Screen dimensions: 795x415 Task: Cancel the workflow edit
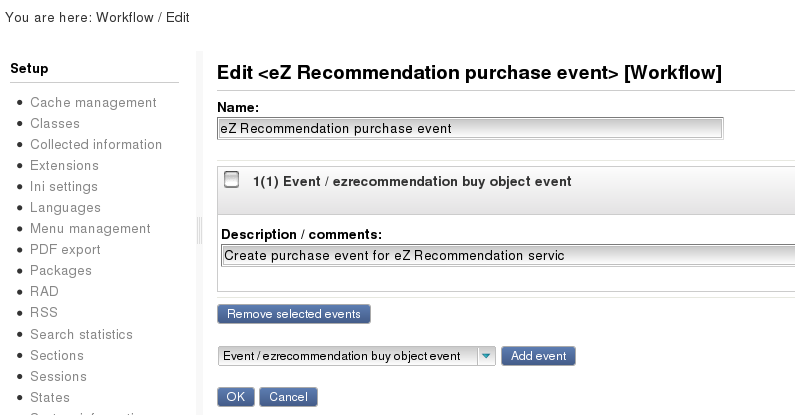288,397
